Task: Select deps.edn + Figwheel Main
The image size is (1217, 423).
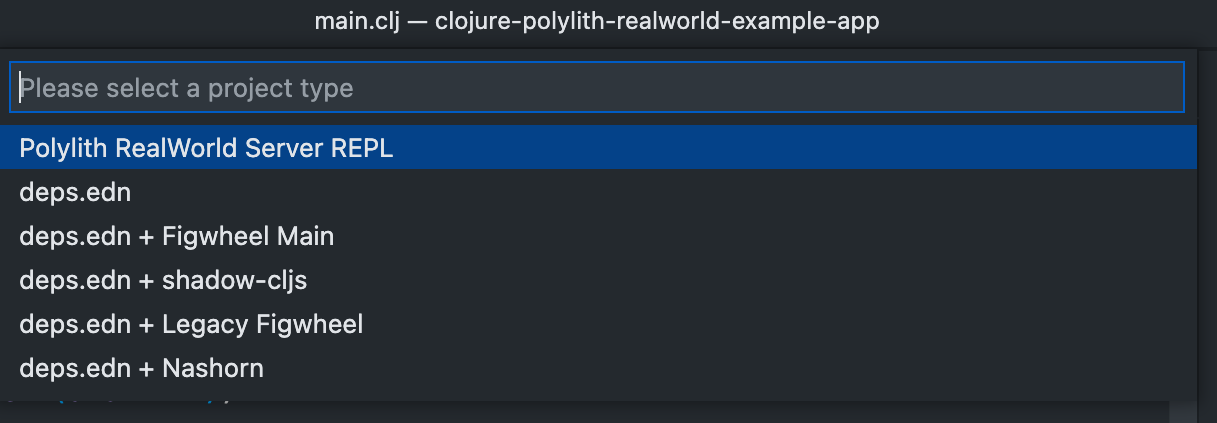Action: click(x=177, y=236)
